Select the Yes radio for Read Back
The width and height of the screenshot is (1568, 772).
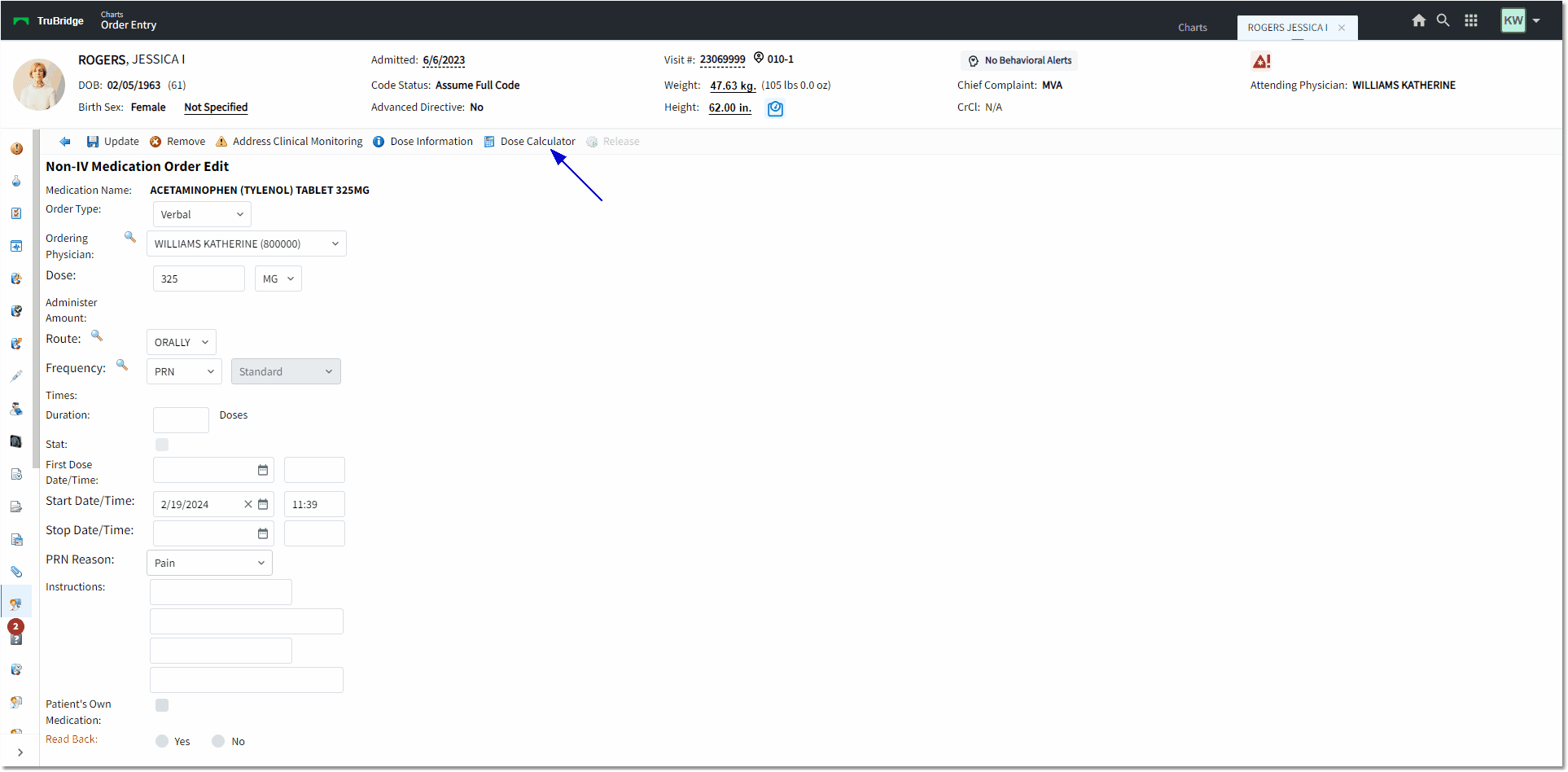(162, 741)
